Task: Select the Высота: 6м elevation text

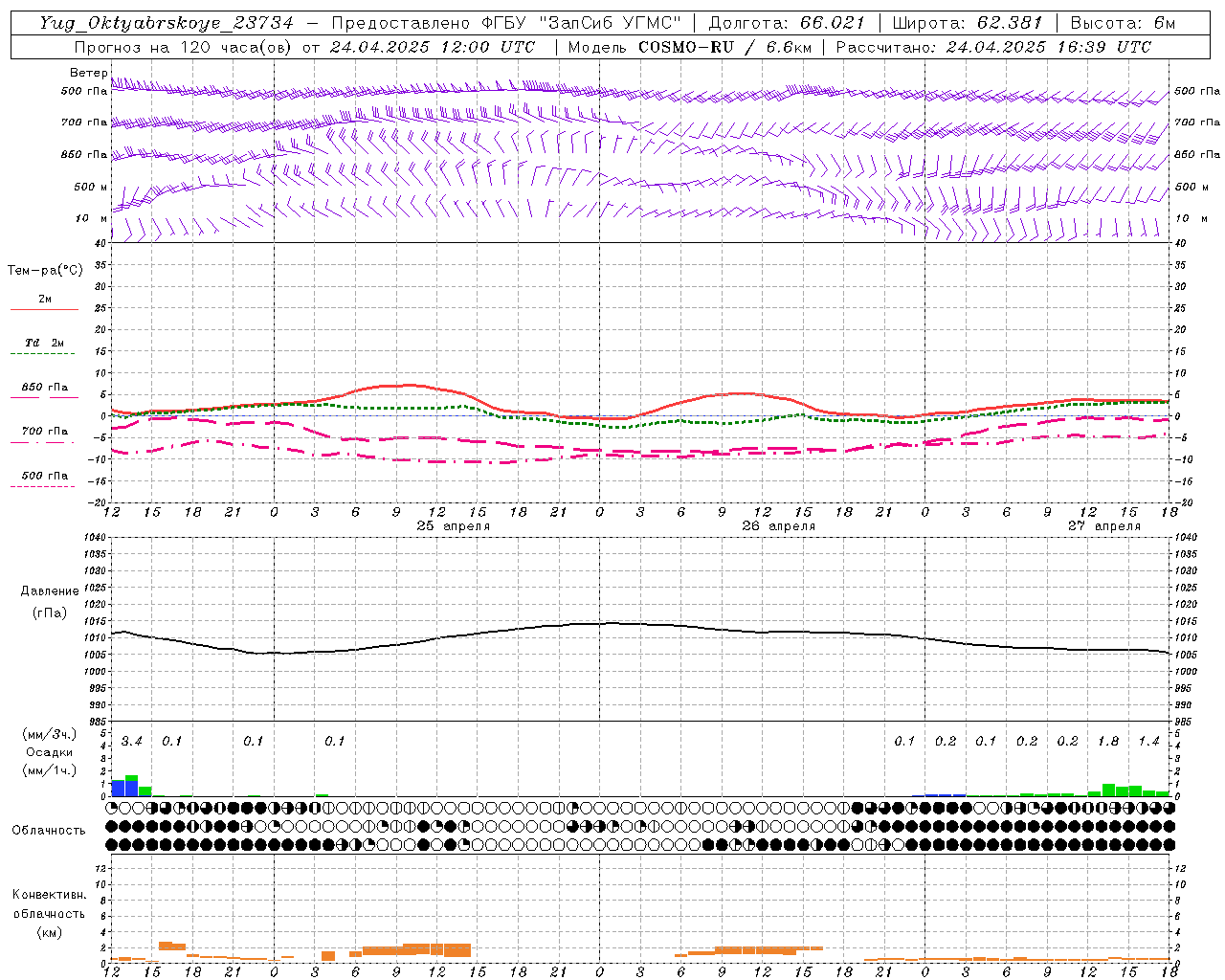Action: [1123, 23]
